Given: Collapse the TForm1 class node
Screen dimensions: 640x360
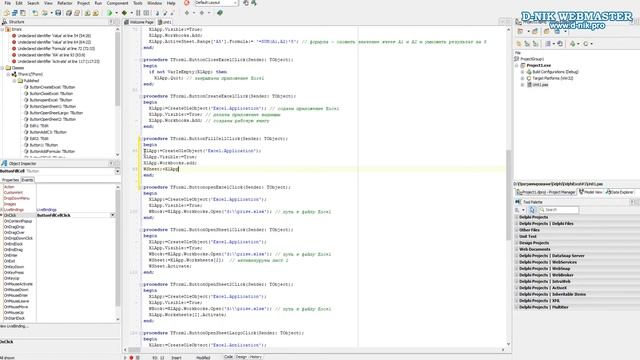Looking at the screenshot, I should (8, 74).
